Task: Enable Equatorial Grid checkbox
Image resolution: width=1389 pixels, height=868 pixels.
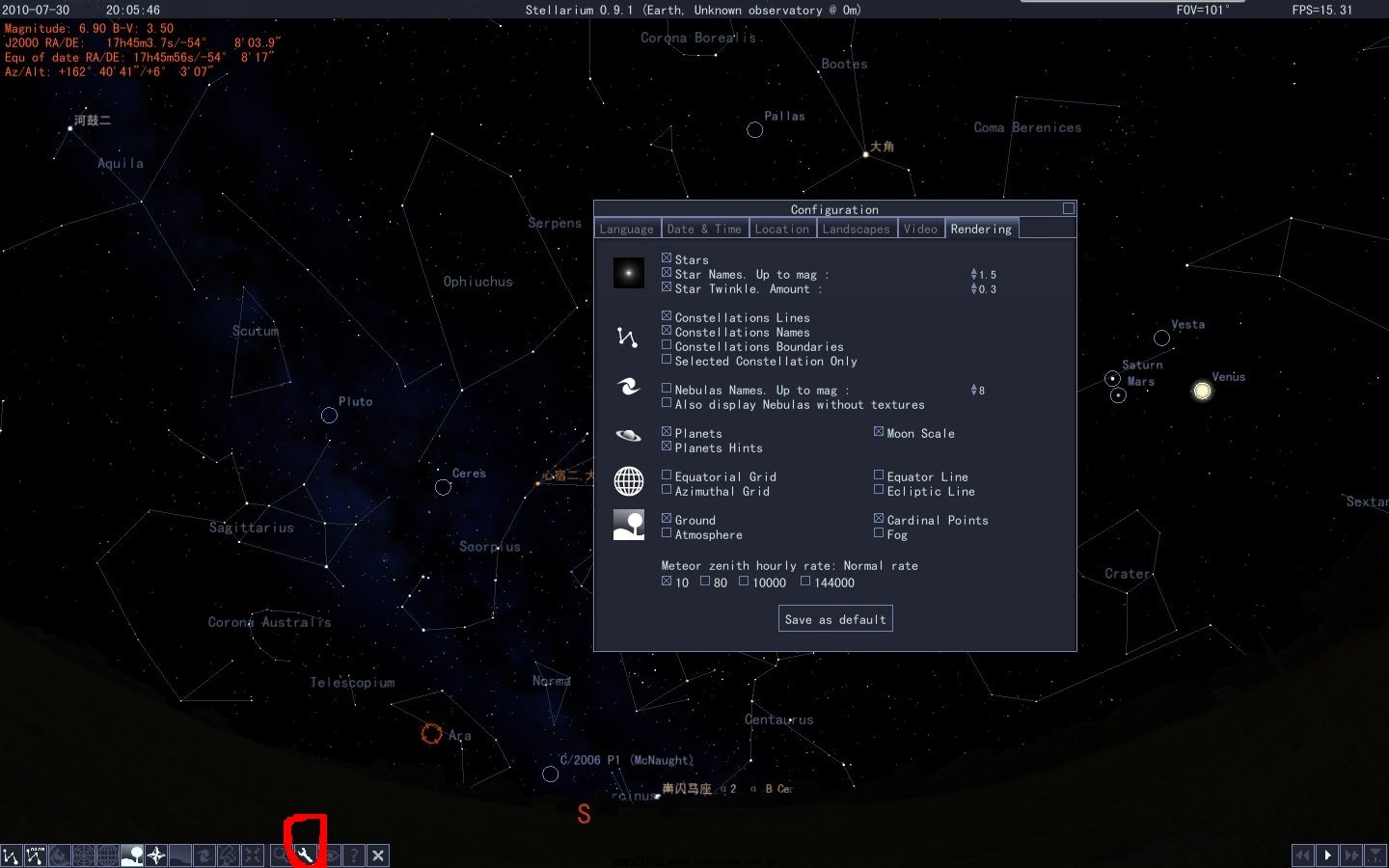Action: tap(667, 475)
